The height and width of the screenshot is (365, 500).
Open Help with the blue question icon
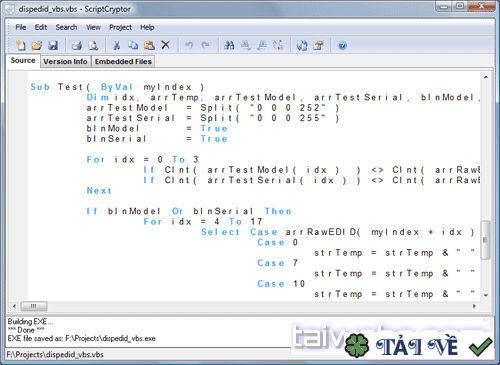[342, 45]
